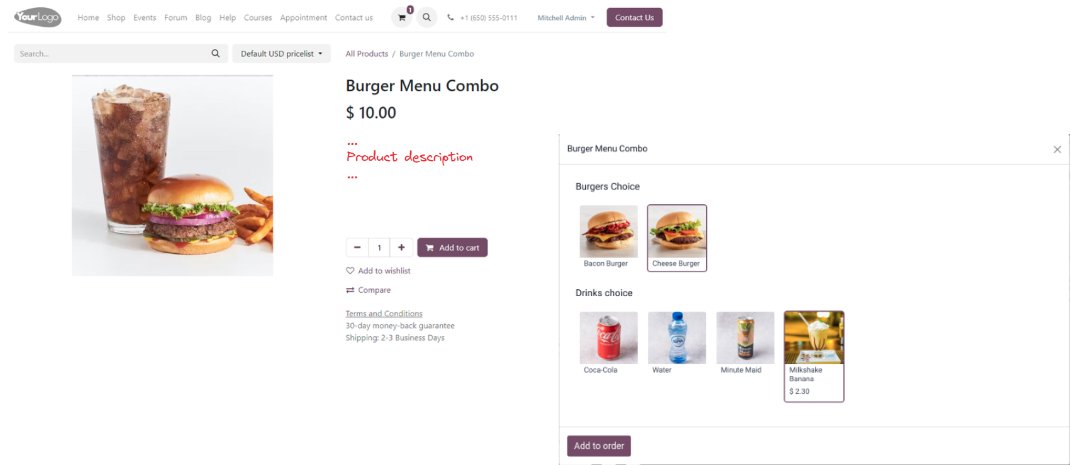Click the Add to cart button
Screen dimensions: 1071x465
click(452, 248)
